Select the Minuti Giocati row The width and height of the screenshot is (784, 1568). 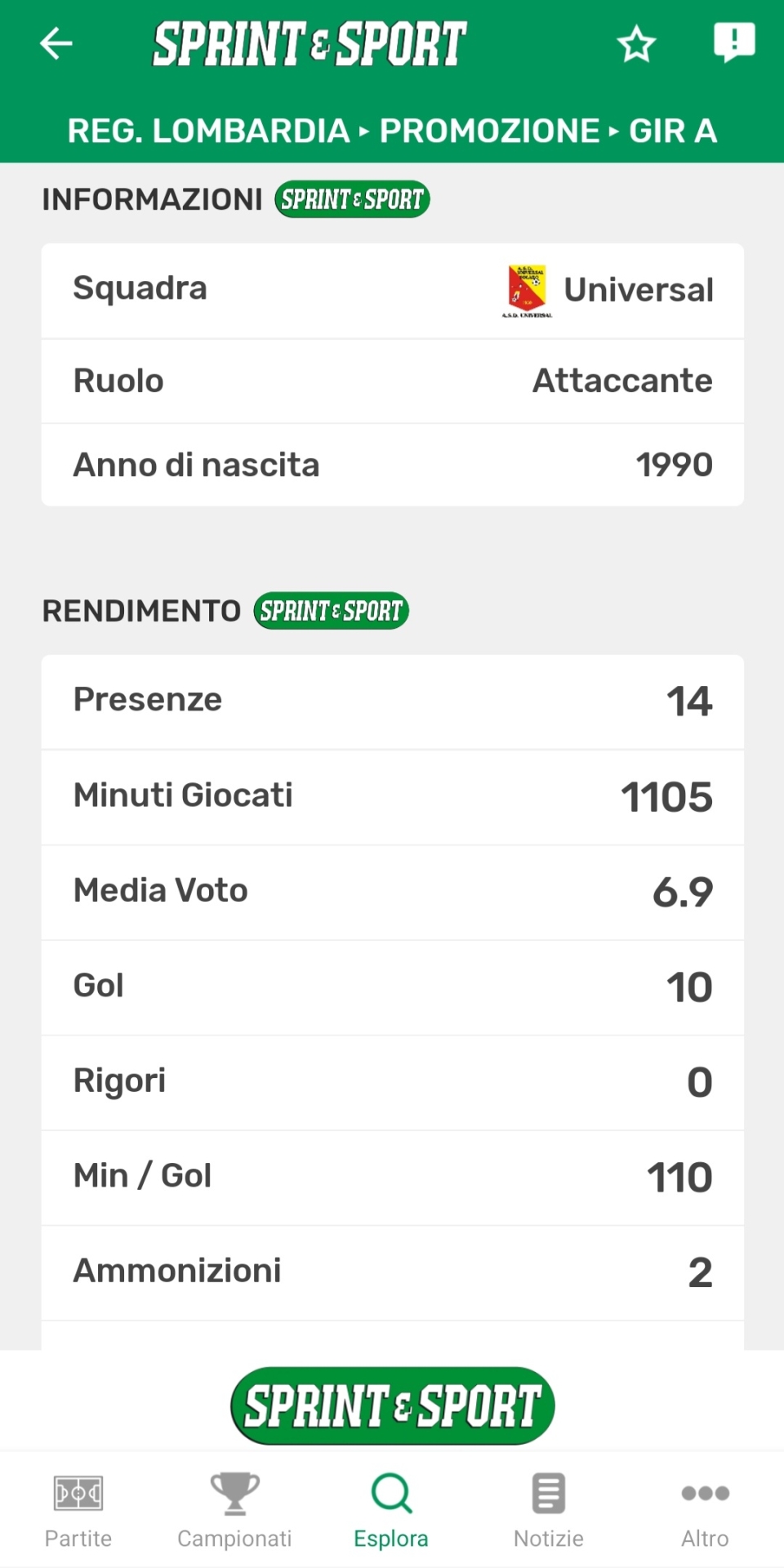coord(392,796)
